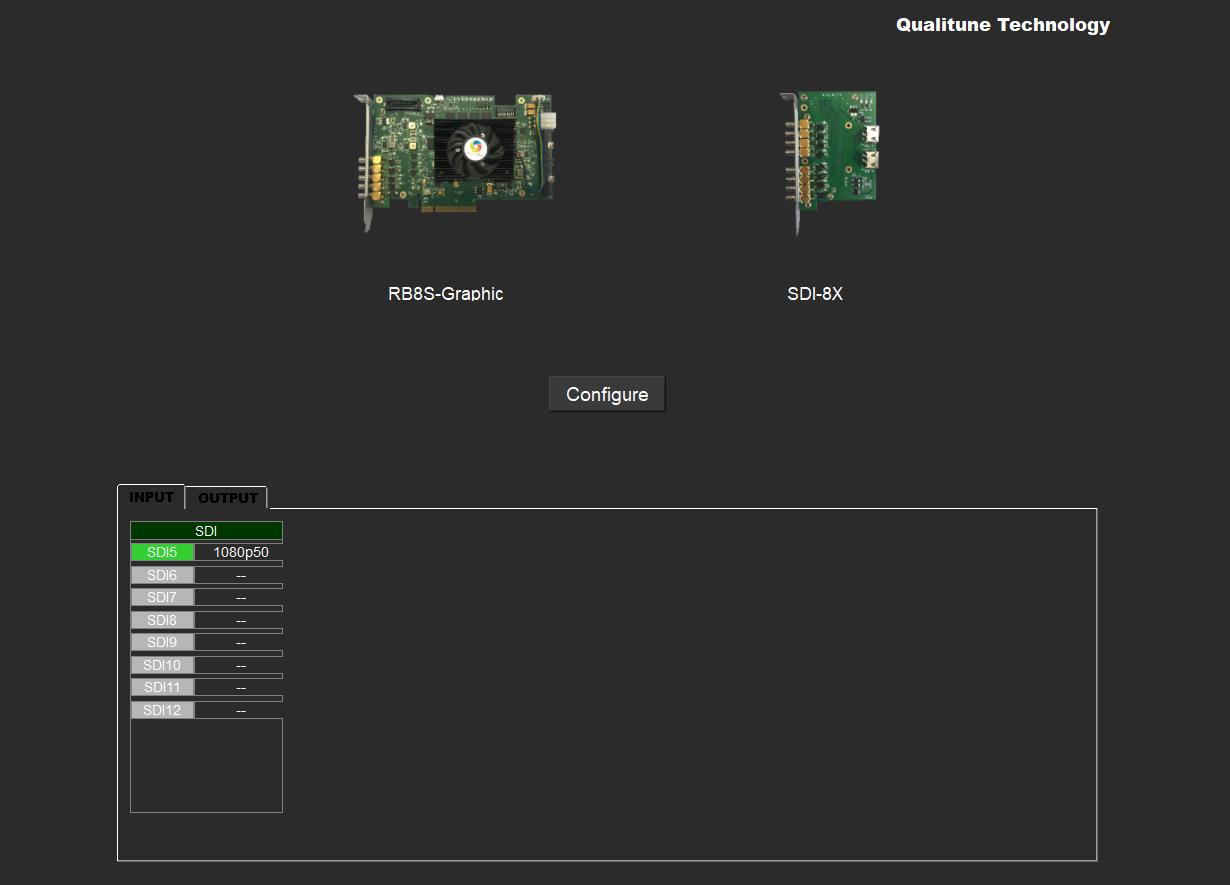This screenshot has width=1230, height=885.
Task: Select the SDI5 input
Action: [x=162, y=552]
